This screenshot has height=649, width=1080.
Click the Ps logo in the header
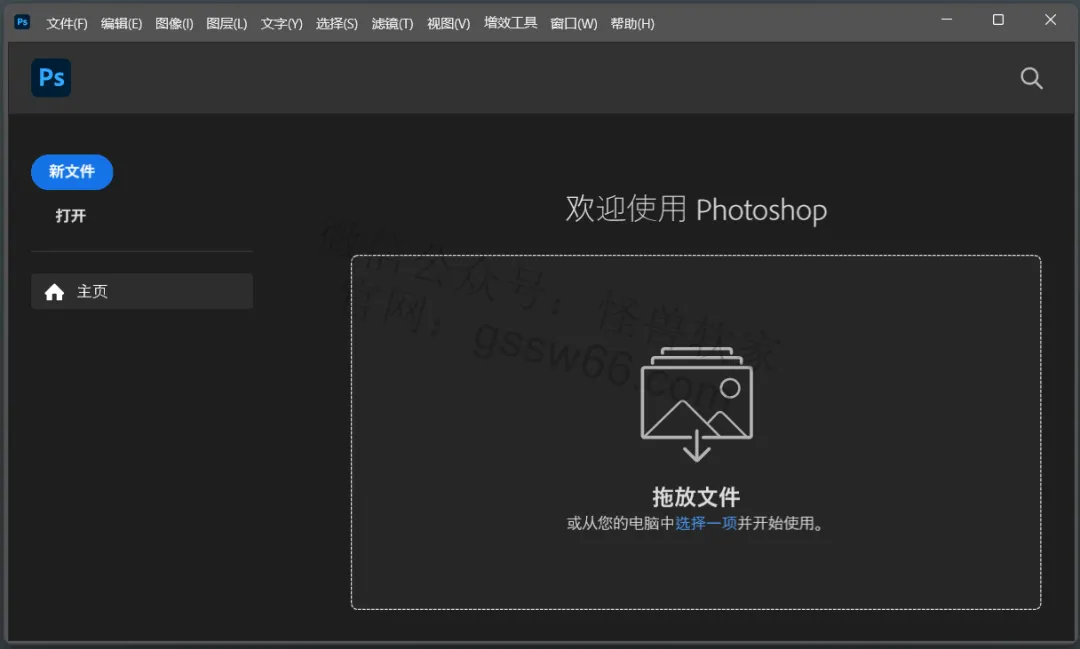[51, 78]
